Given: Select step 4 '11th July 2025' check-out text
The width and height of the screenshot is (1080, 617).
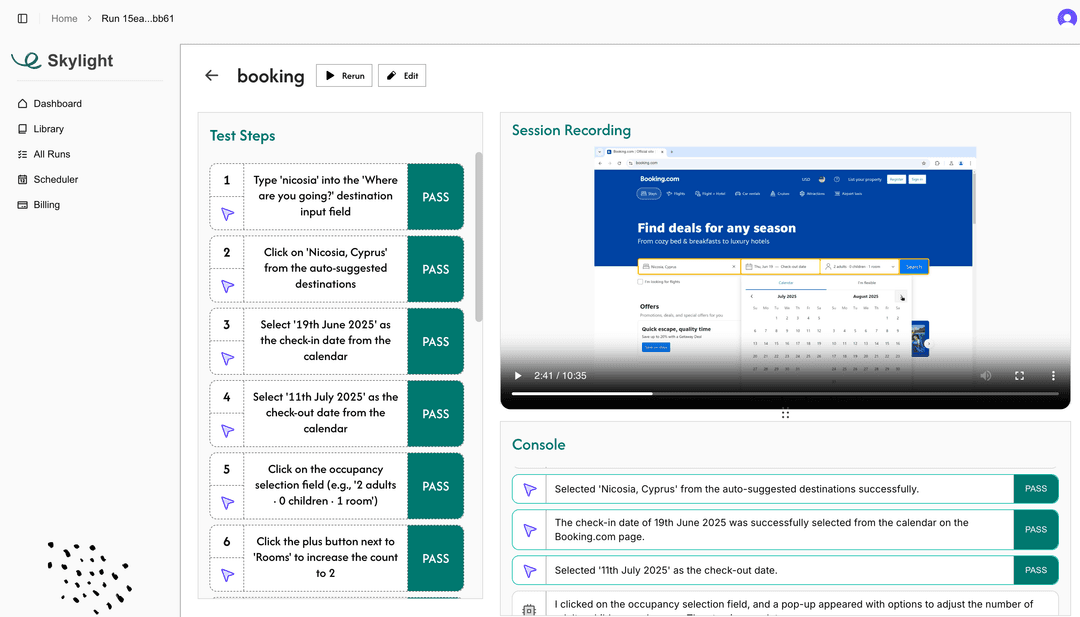Looking at the screenshot, I should click(325, 413).
